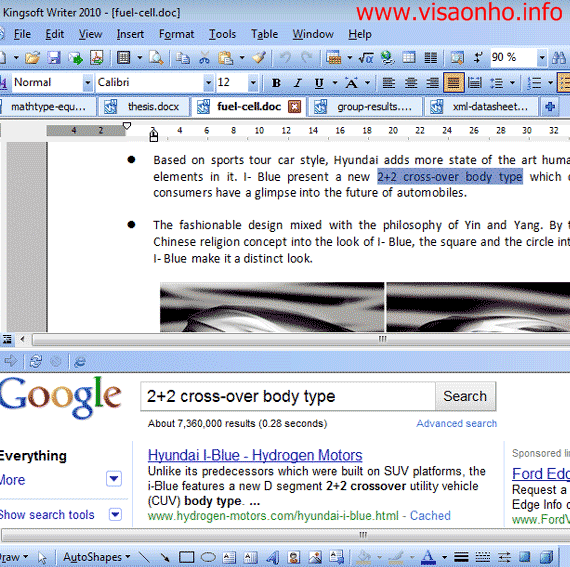
Task: Open the Insert menu
Action: [130, 34]
